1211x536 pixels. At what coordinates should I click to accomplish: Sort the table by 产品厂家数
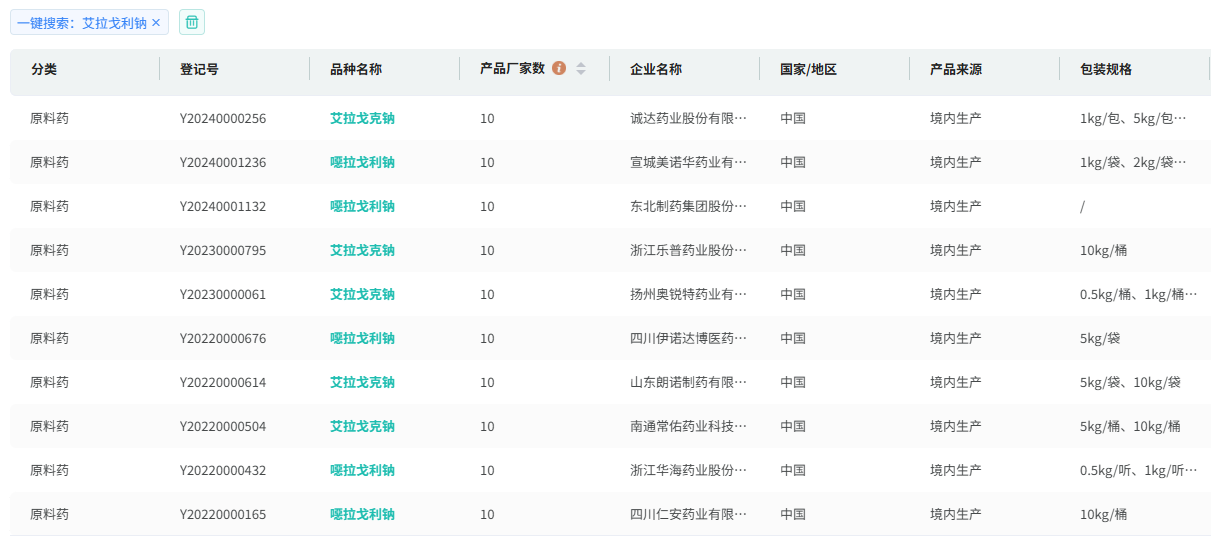tap(581, 69)
